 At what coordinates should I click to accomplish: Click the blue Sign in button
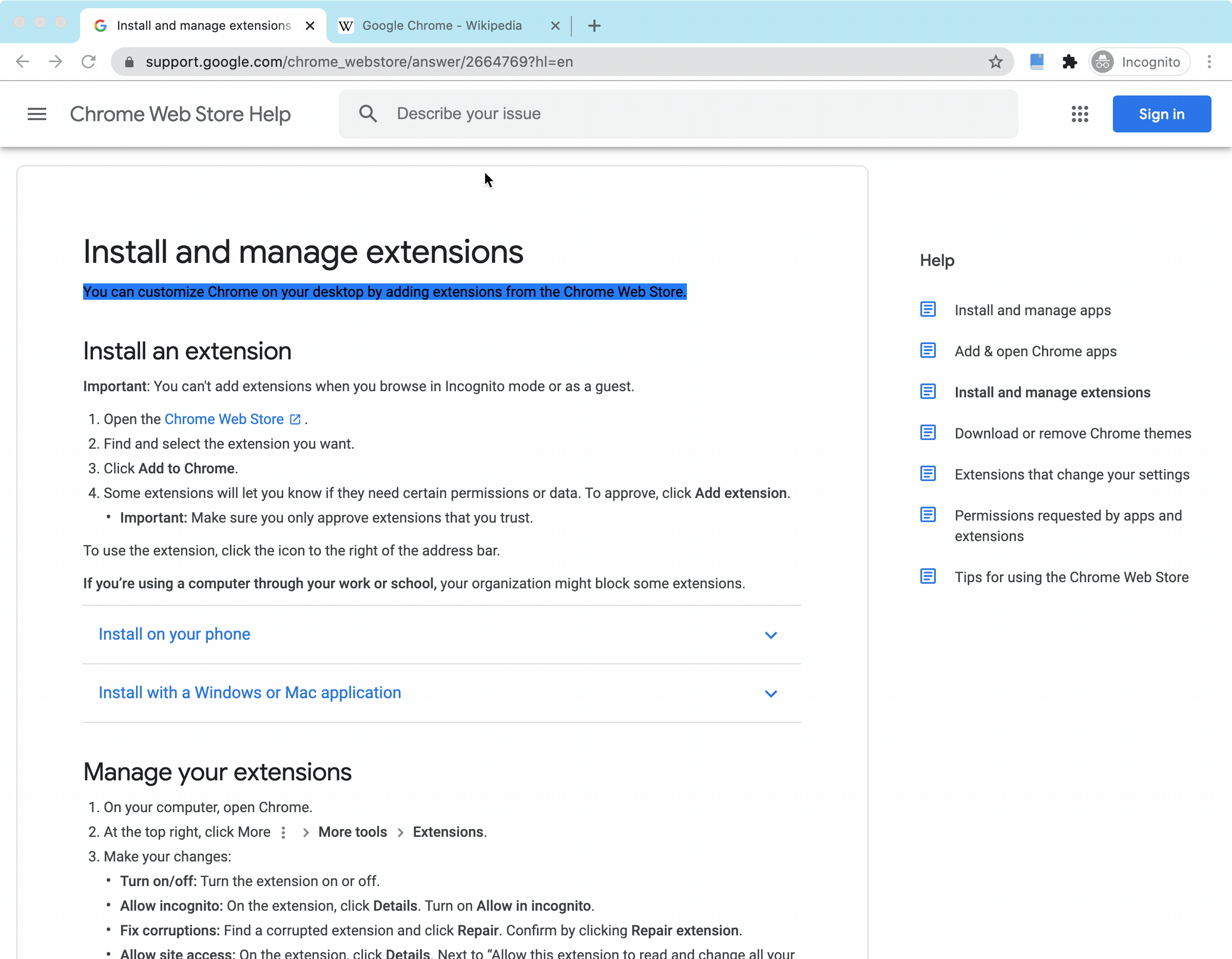[x=1161, y=114]
